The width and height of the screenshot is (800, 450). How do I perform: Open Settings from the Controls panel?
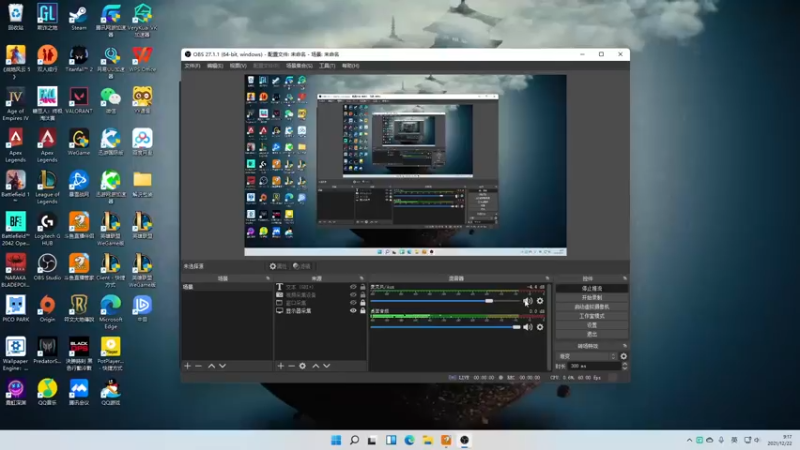(592, 325)
